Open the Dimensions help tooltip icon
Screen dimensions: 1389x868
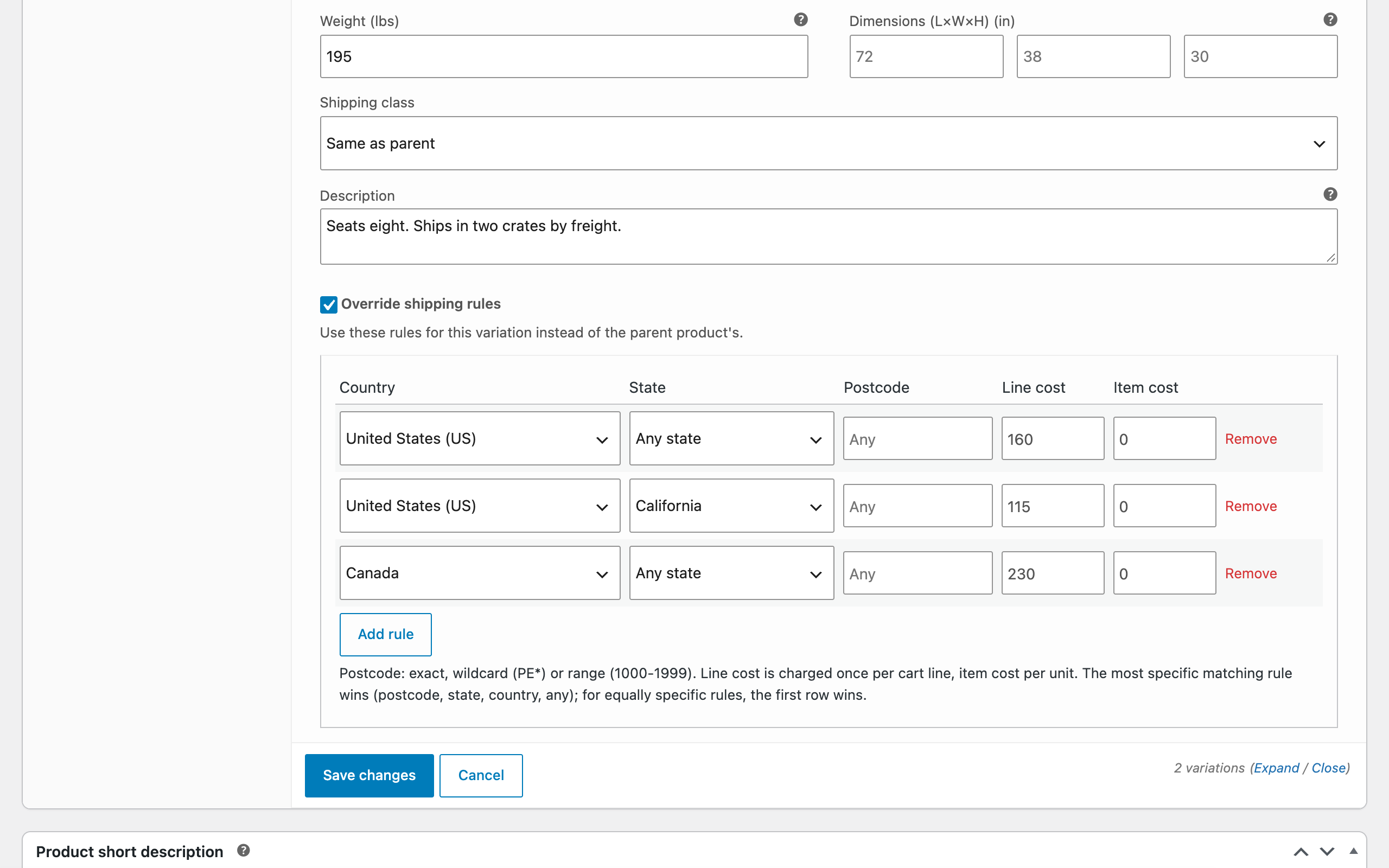(x=1330, y=20)
